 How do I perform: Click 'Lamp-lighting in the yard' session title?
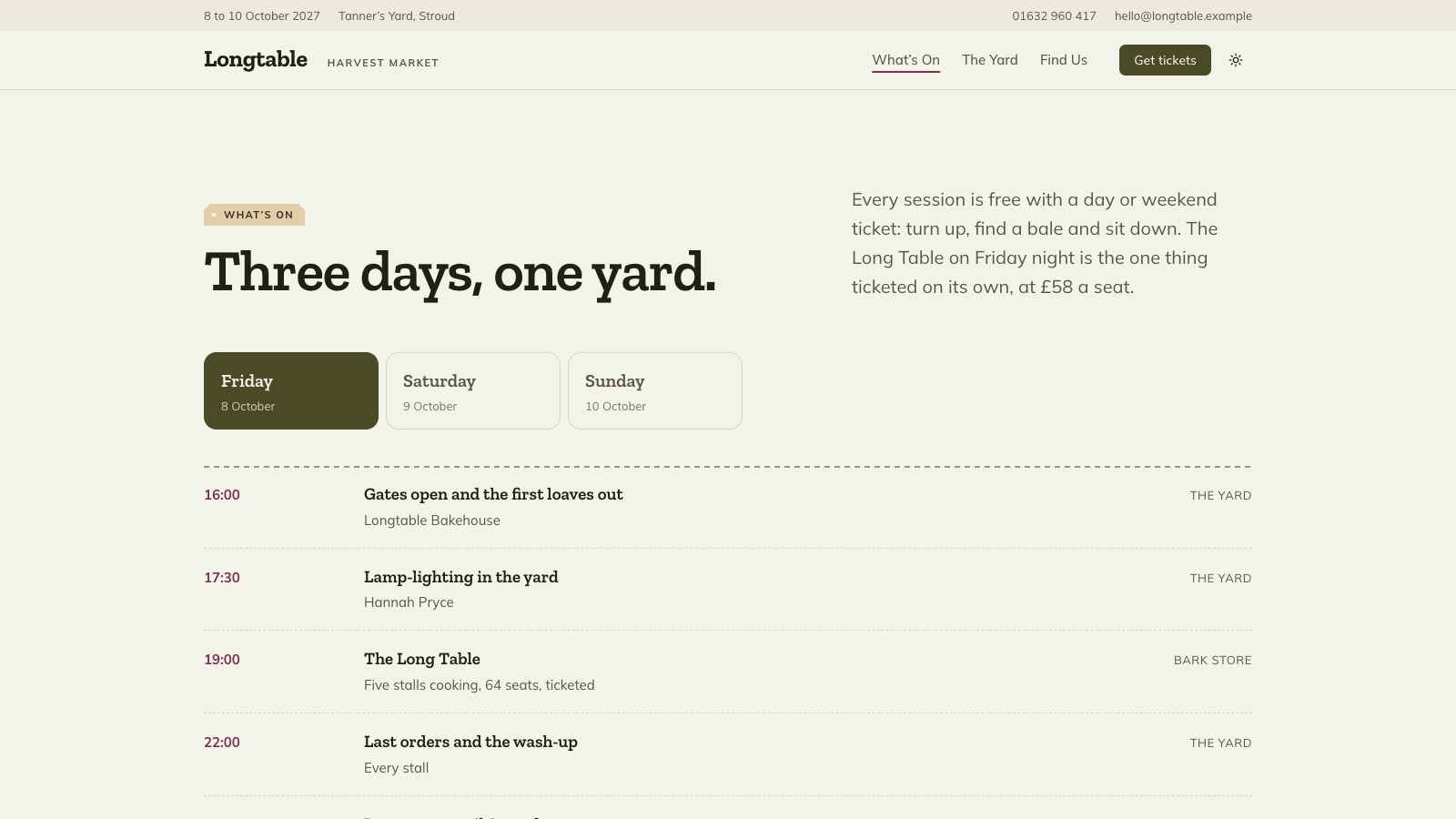tap(461, 577)
